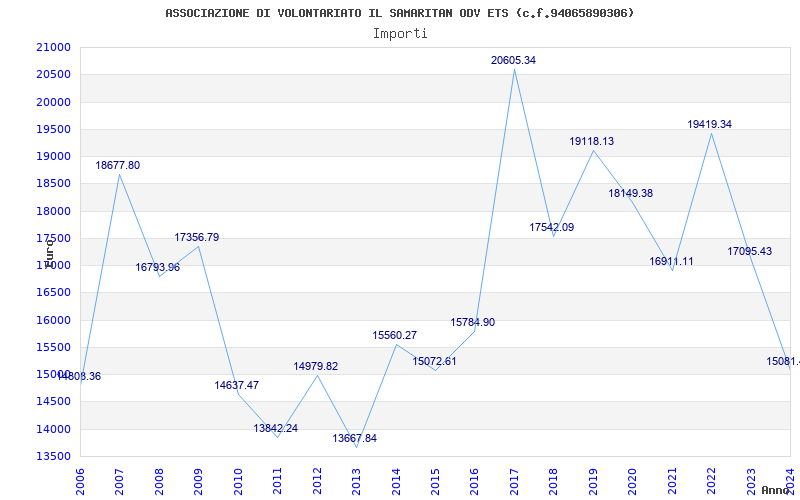Click the Anno x-axis title
The image size is (800, 500).
774,491
